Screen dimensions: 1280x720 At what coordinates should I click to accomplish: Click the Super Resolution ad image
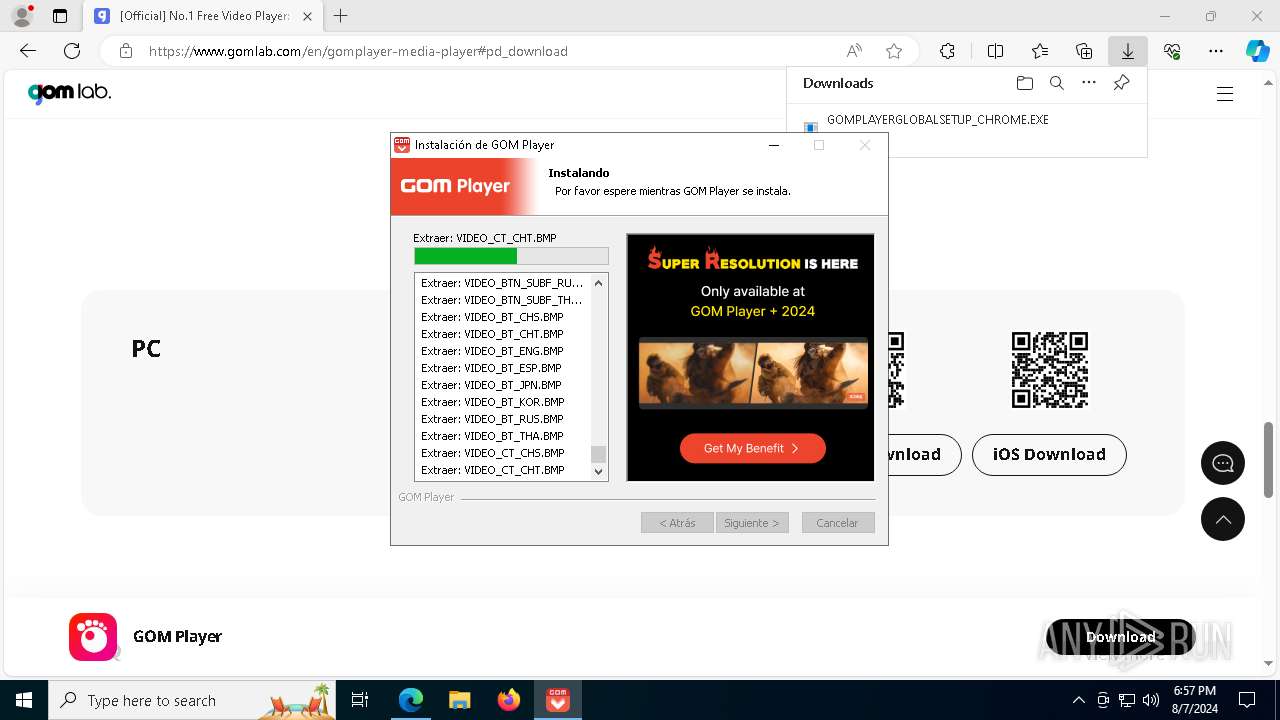point(750,357)
